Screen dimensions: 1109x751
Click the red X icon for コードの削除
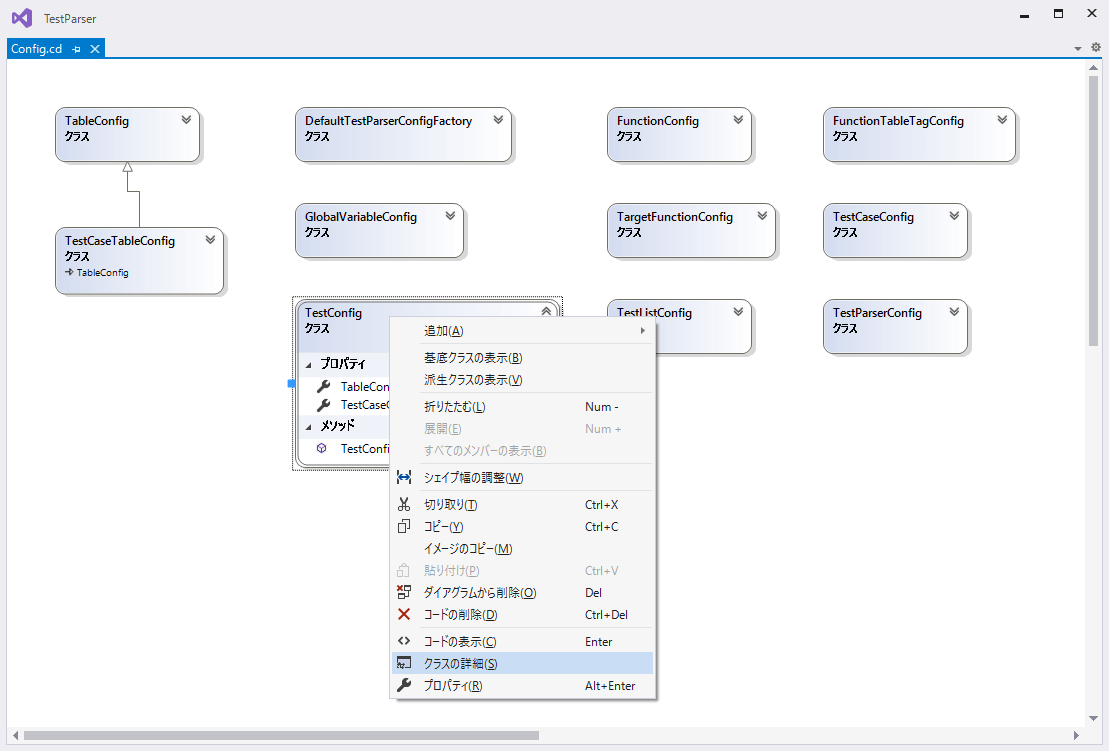click(404, 614)
